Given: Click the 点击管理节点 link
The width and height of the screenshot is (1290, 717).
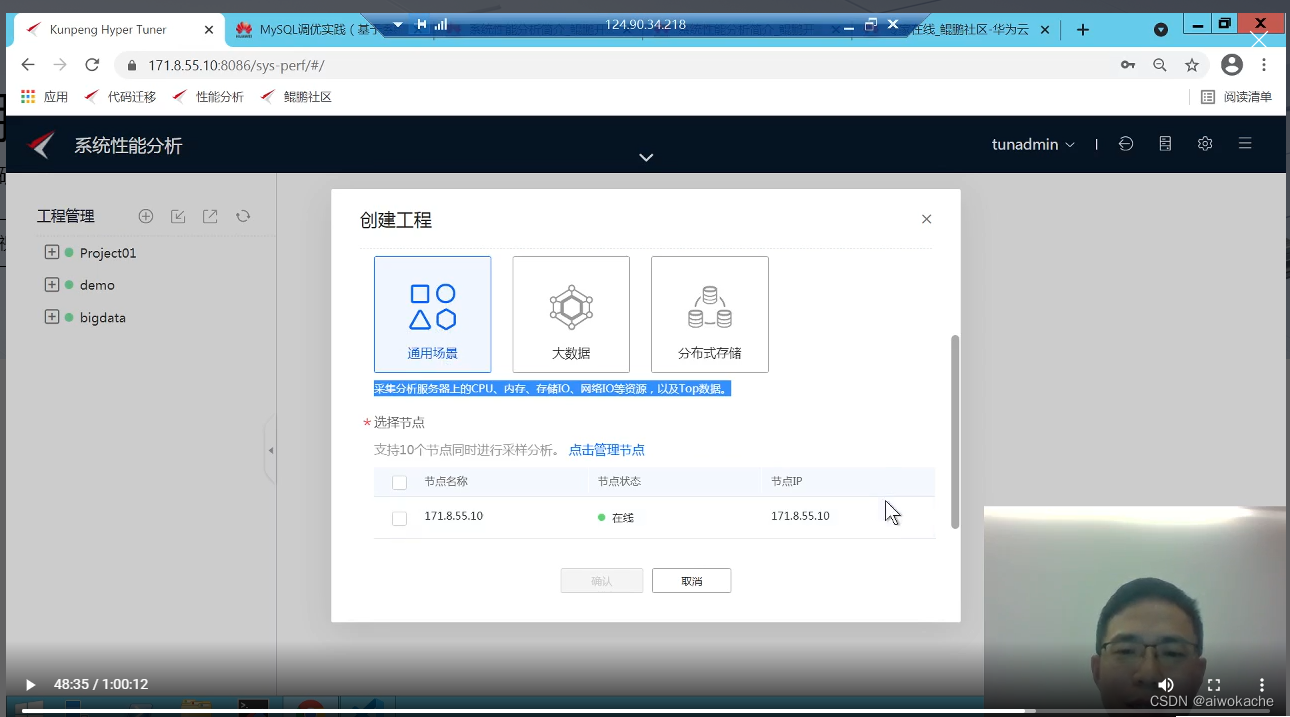Looking at the screenshot, I should [x=606, y=449].
